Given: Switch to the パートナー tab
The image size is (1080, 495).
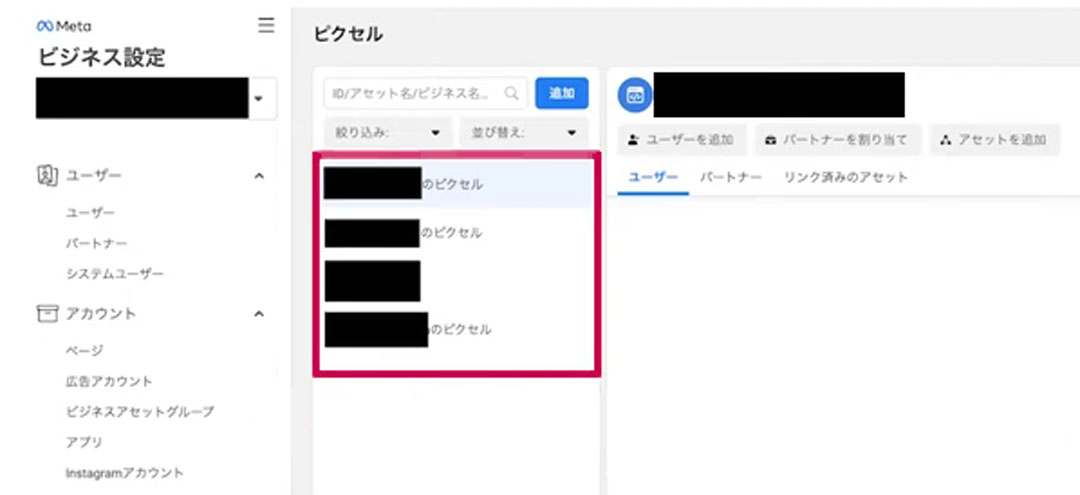Looking at the screenshot, I should click(730, 178).
